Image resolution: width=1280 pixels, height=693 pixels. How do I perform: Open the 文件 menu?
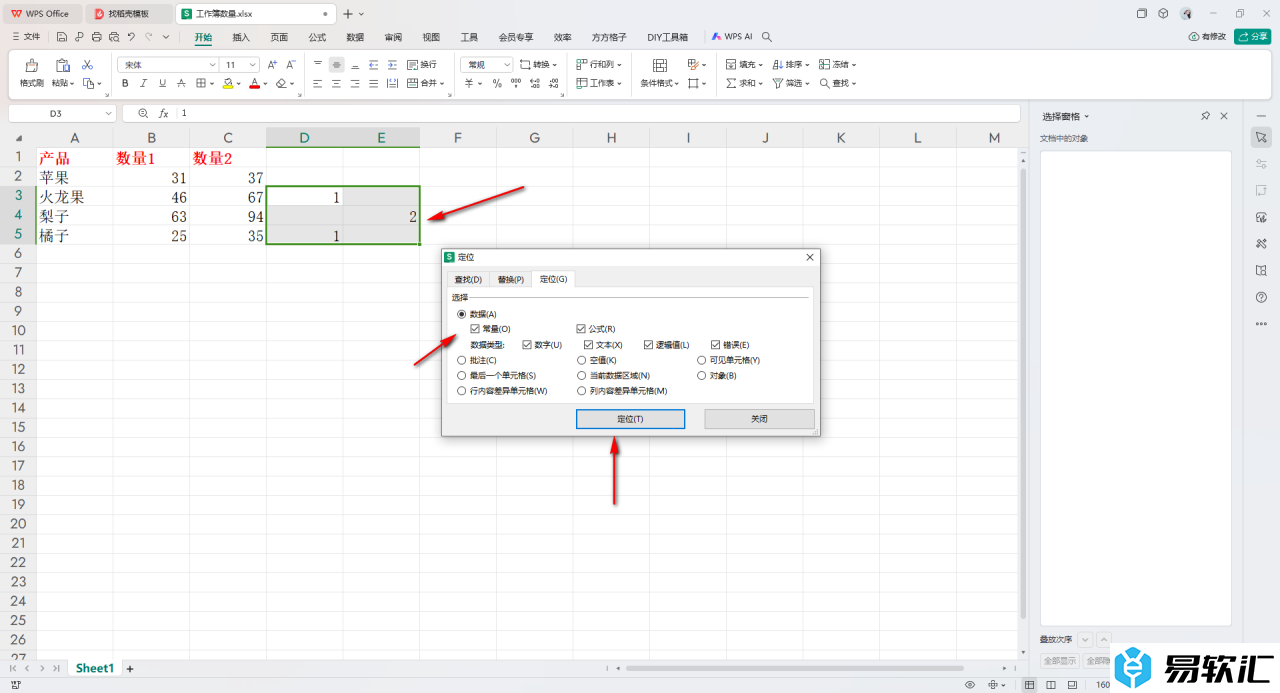tap(26, 37)
